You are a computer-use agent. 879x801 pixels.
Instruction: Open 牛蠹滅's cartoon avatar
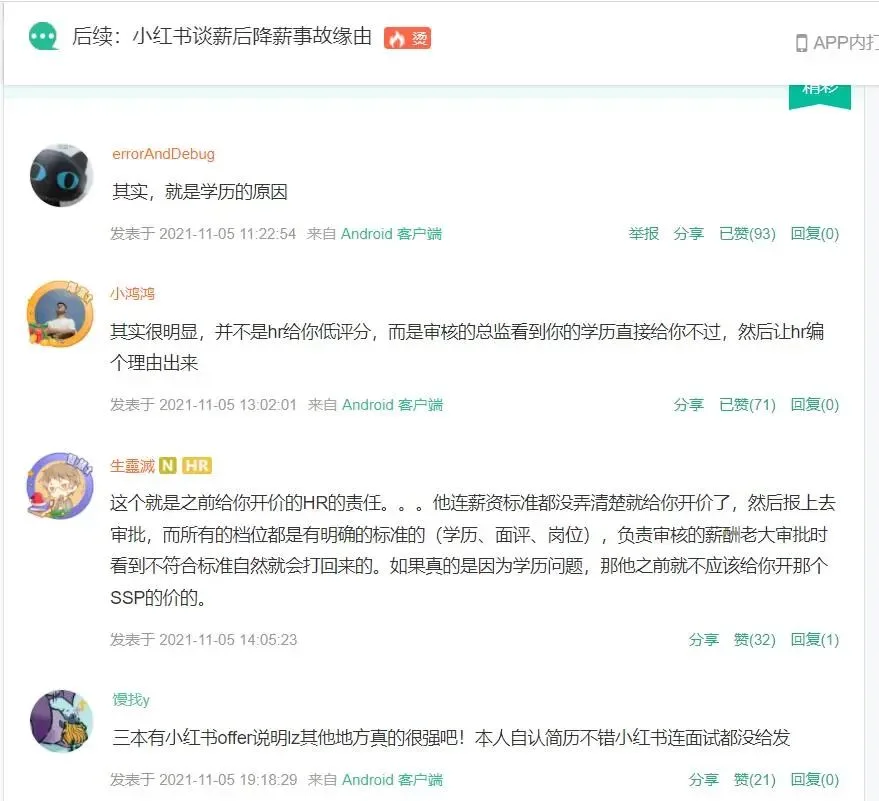pos(60,485)
